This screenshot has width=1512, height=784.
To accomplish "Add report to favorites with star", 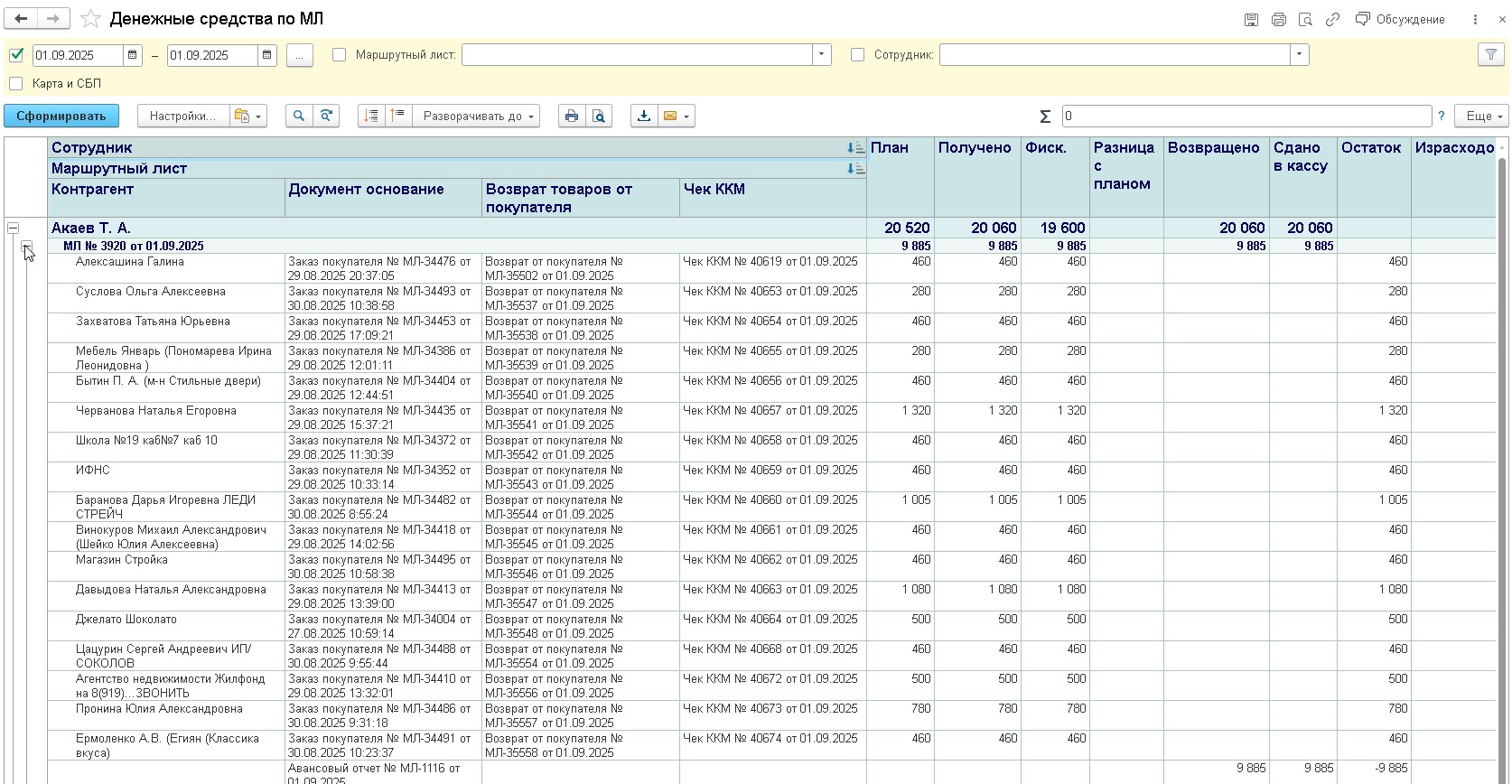I will tap(90, 19).
